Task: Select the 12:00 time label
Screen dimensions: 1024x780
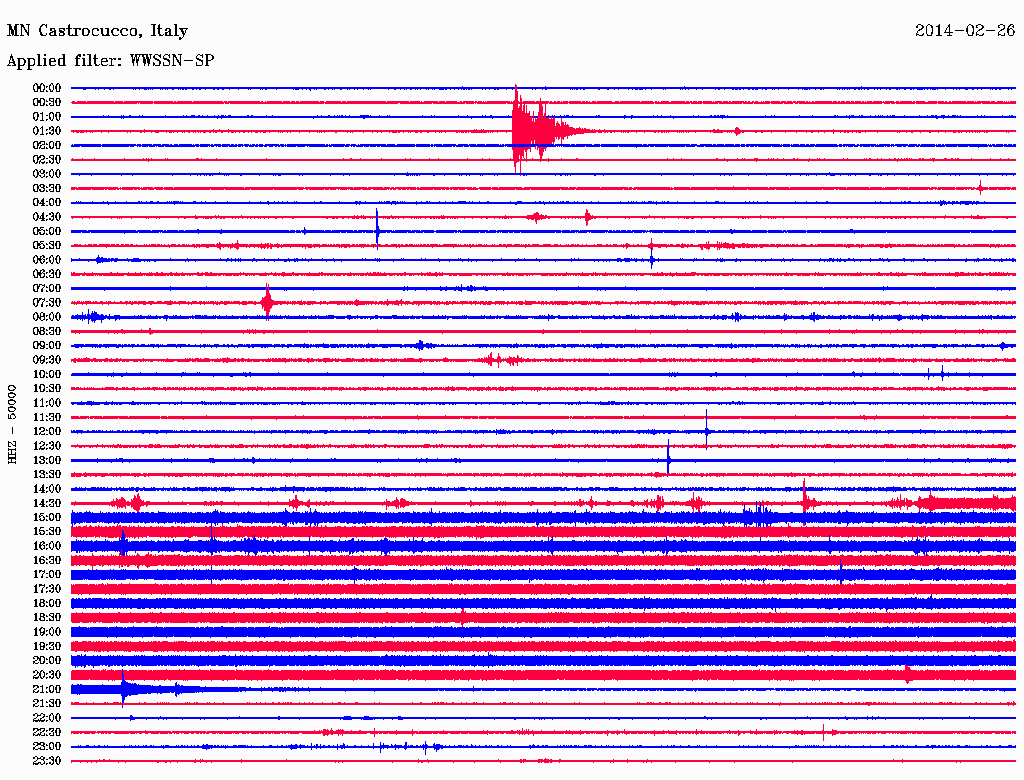Action: (46, 431)
